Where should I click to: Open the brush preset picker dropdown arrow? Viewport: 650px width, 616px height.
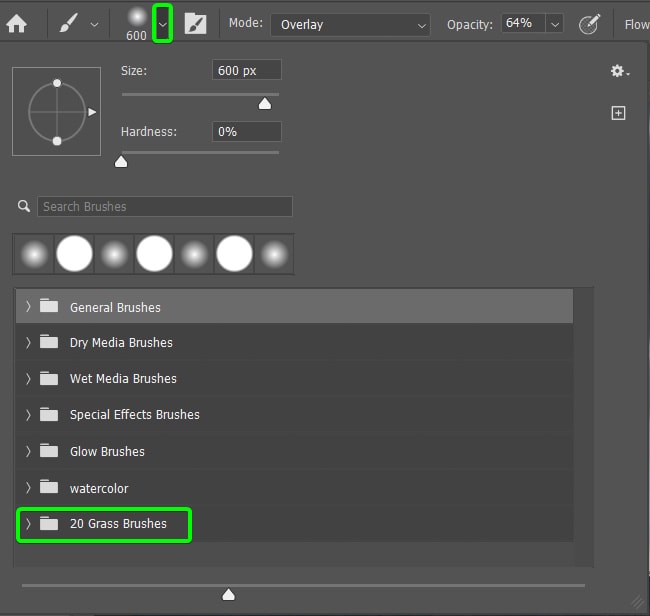(162, 24)
